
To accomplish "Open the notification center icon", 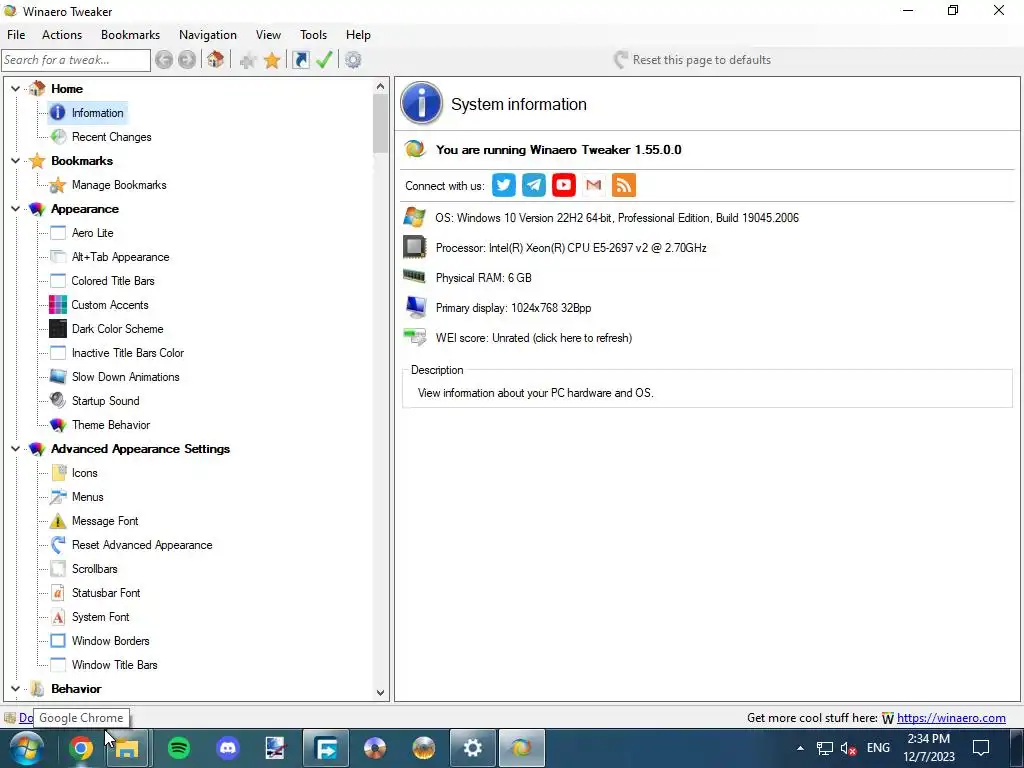I will click(981, 748).
